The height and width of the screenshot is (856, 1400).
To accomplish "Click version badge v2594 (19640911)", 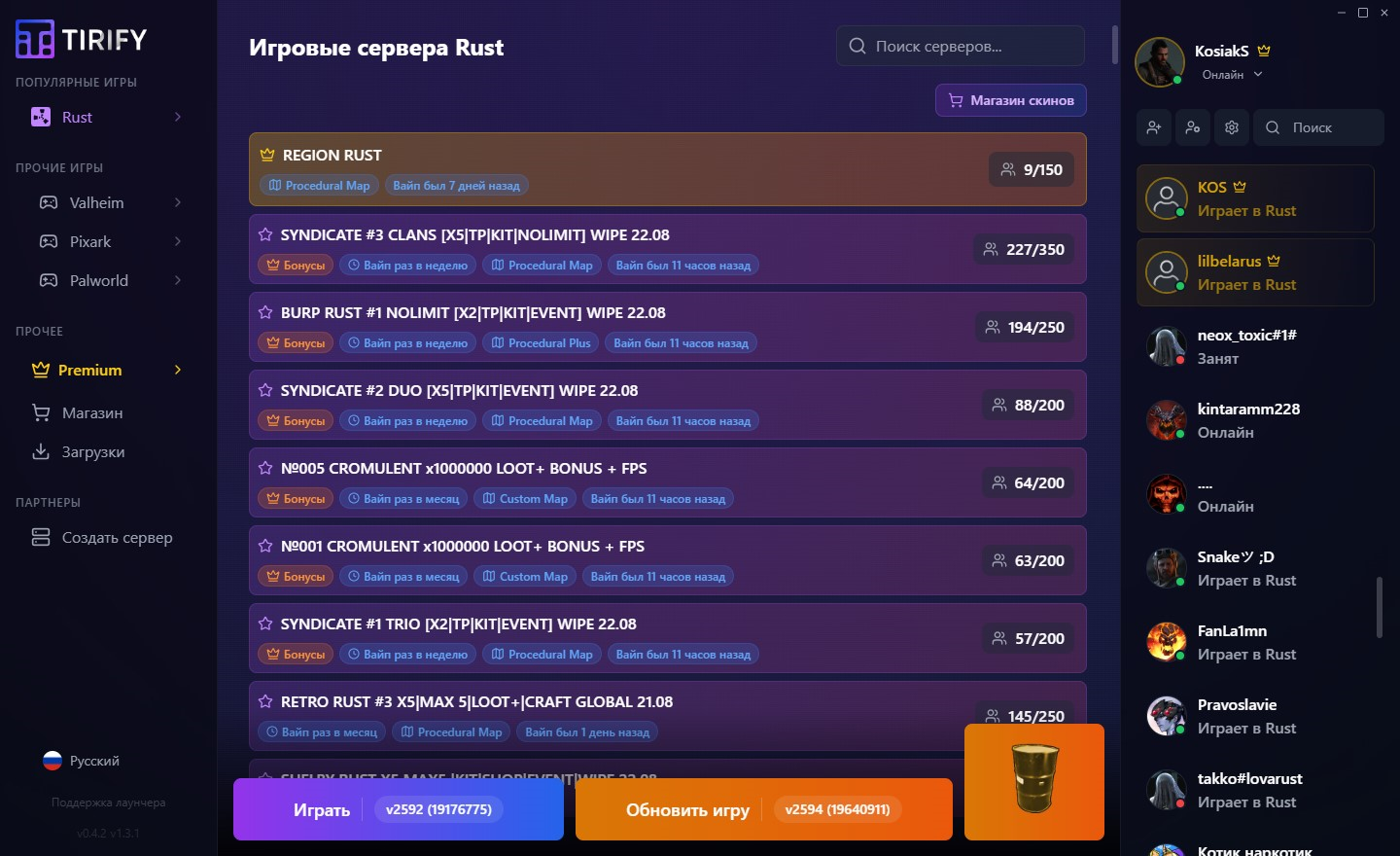I will [x=838, y=809].
